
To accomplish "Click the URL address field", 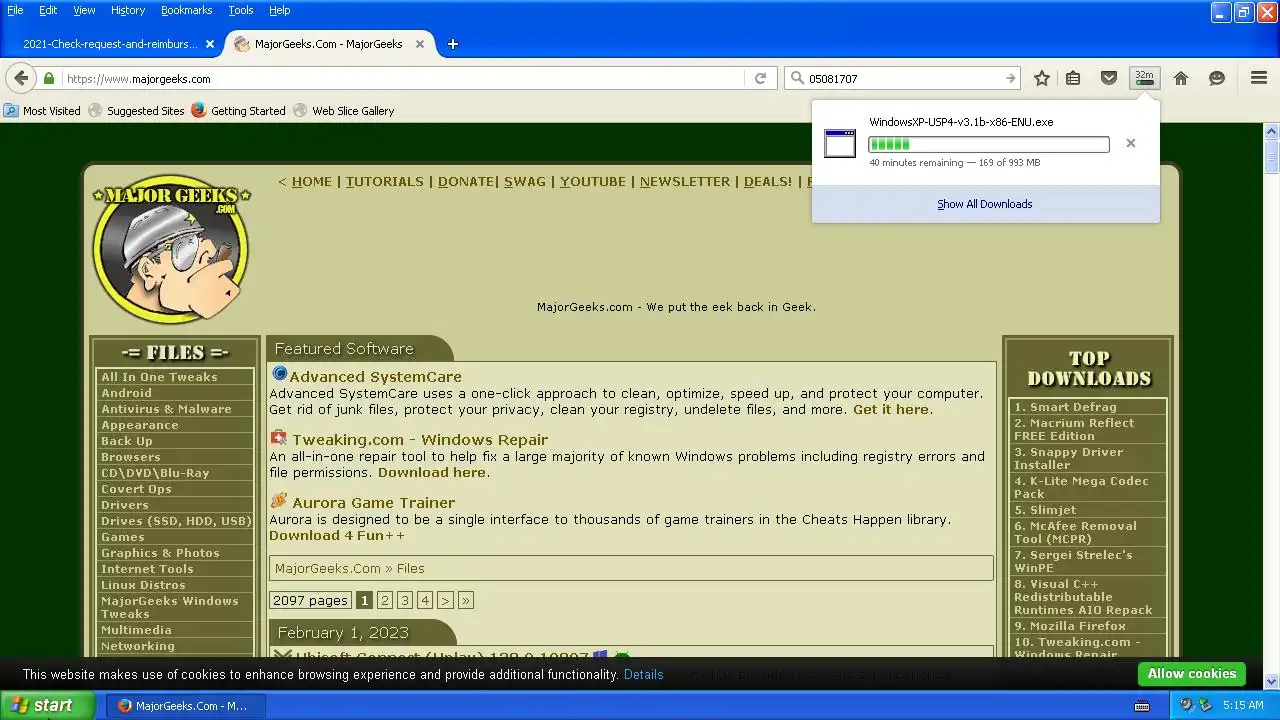I will click(x=403, y=78).
